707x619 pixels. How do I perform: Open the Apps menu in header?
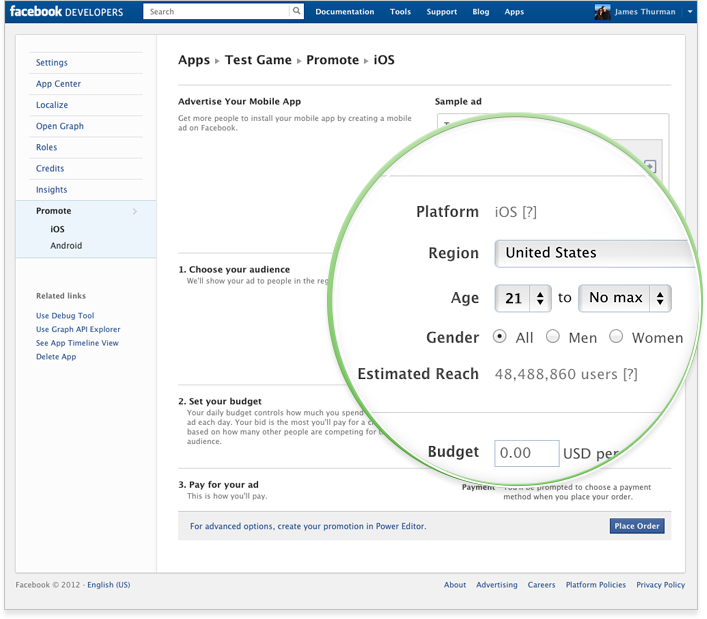[514, 12]
